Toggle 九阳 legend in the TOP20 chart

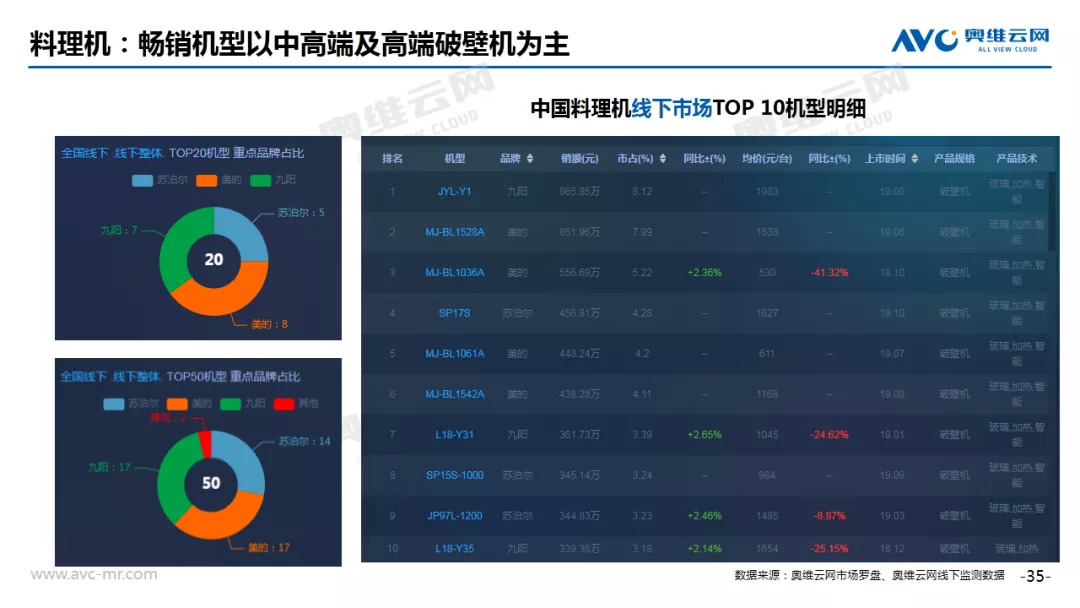[273, 180]
